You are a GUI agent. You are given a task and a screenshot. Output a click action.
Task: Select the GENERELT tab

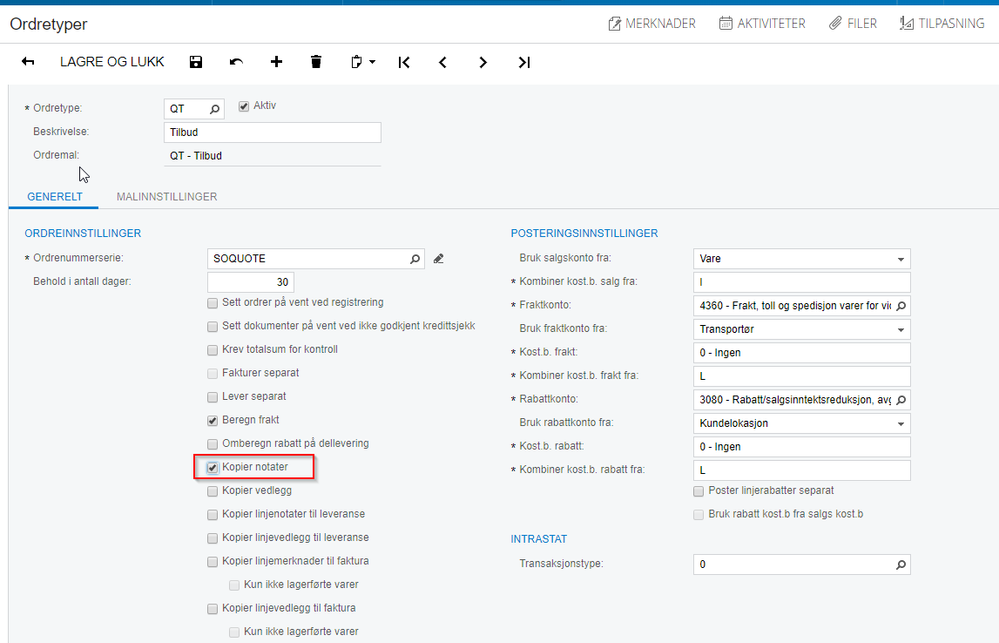(55, 196)
